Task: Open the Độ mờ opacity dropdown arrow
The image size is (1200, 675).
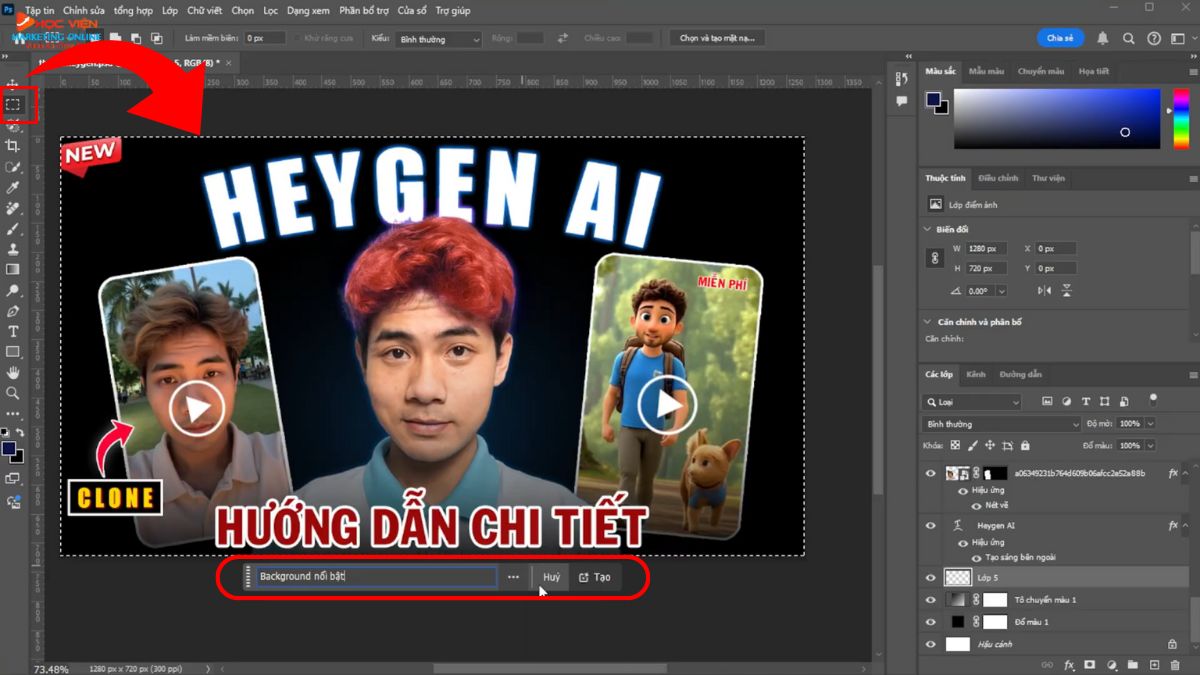Action: pos(1150,424)
